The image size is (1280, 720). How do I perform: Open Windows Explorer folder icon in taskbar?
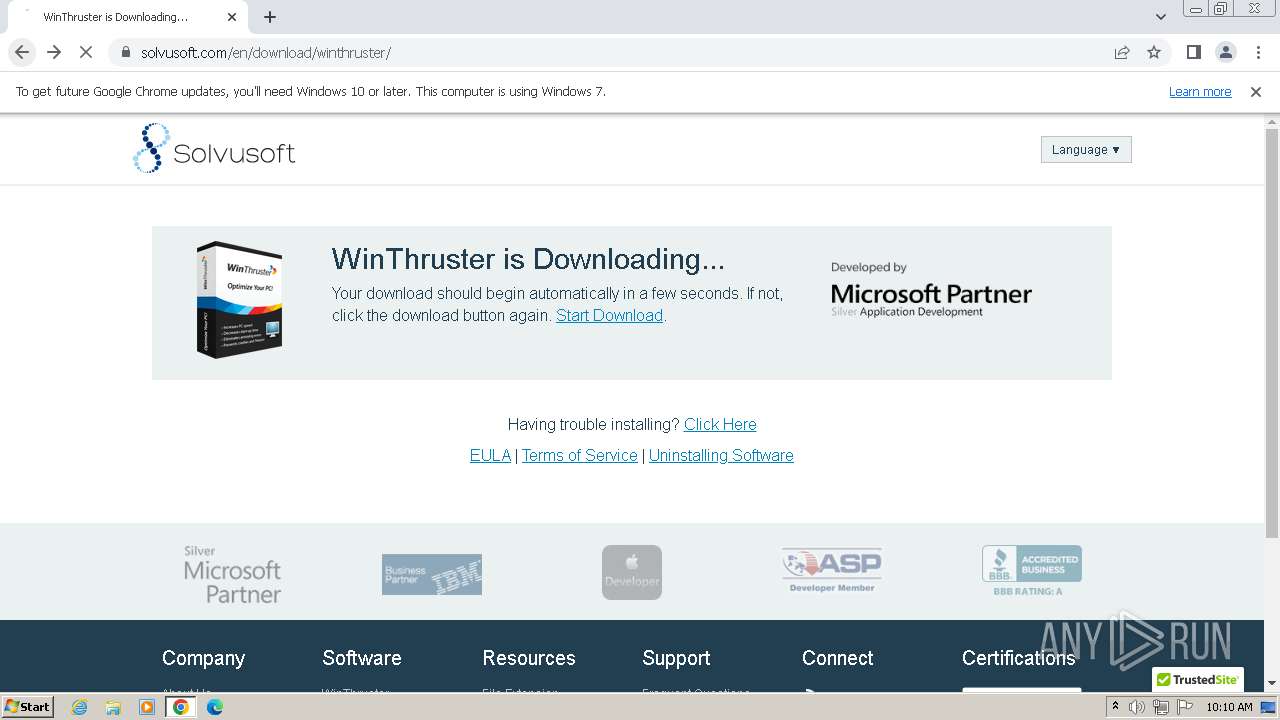pos(113,707)
